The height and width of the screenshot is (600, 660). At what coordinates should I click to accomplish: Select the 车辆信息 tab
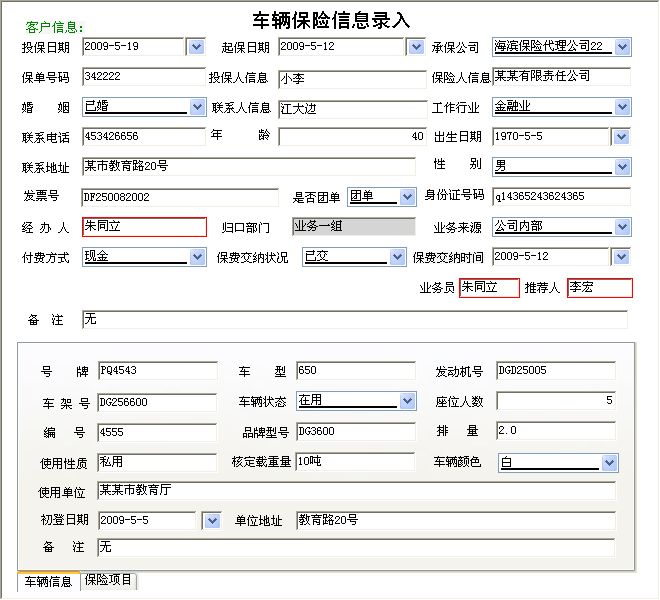48,581
